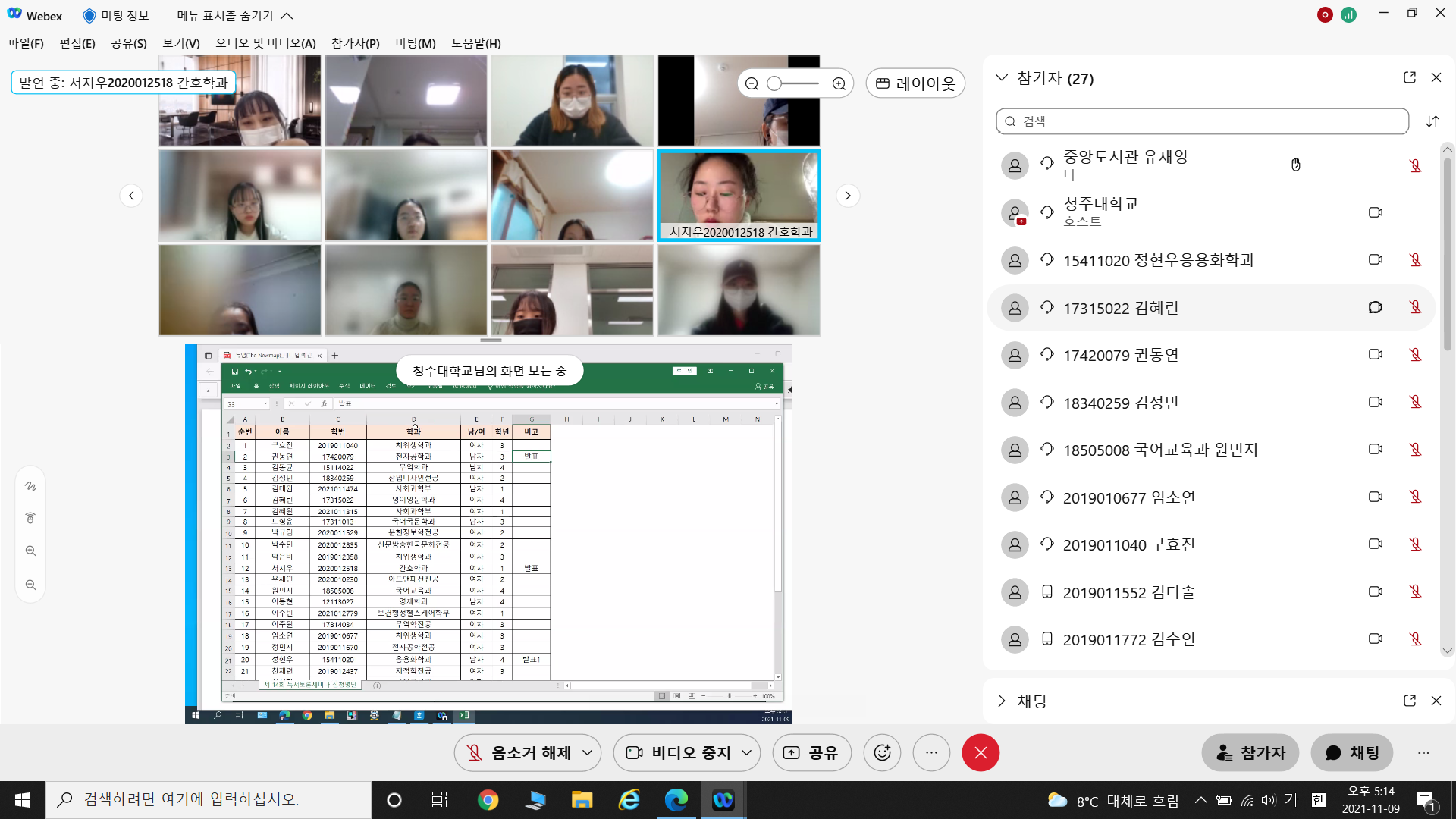Go to previous video page arrow
Screen dimensions: 1456x819
point(131,196)
